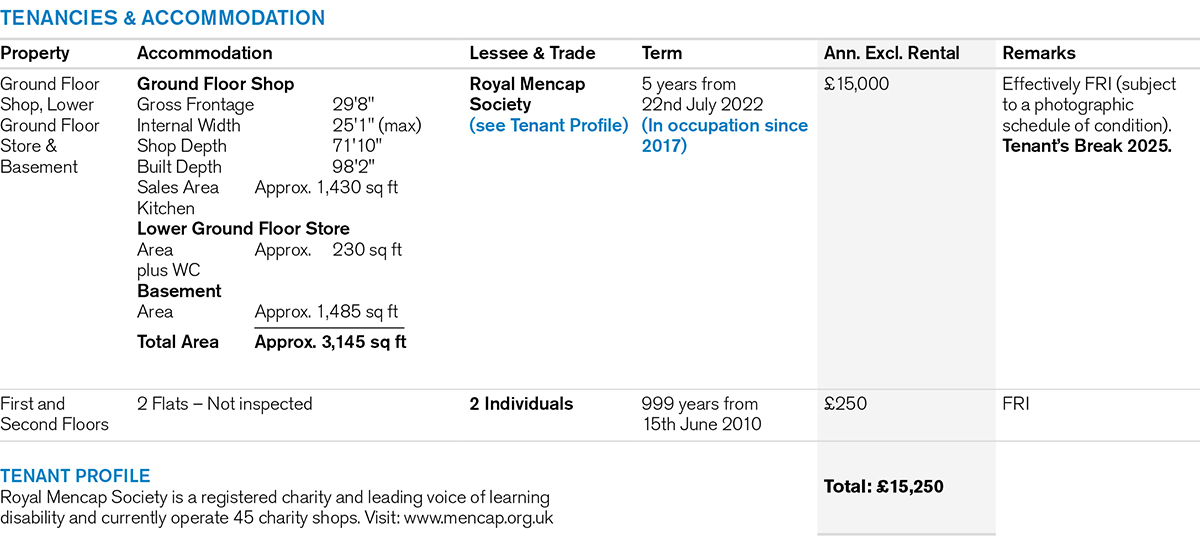Screen dimensions: 1200x544
Task: Click the TENANT PROFILE heading
Action: click(75, 476)
